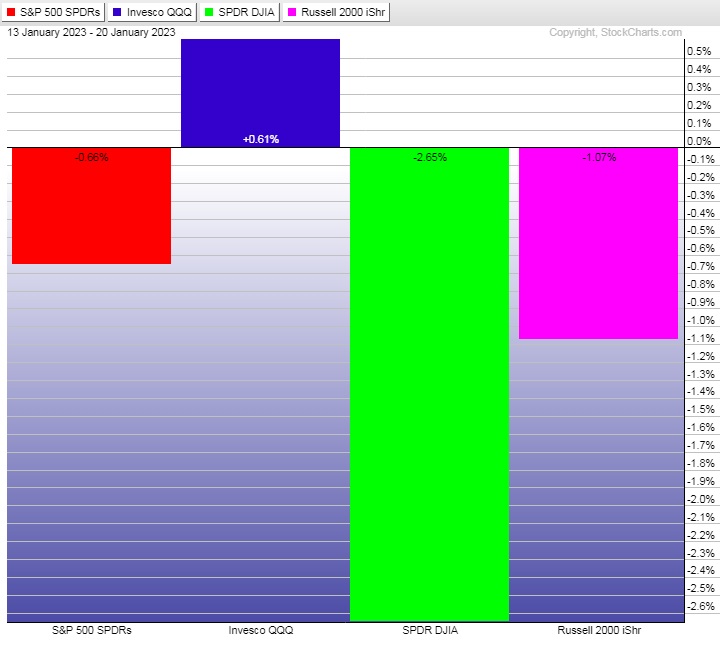Click the -2.6% y-axis tick label
Viewport: 720px width, 645px height.
tap(701, 606)
